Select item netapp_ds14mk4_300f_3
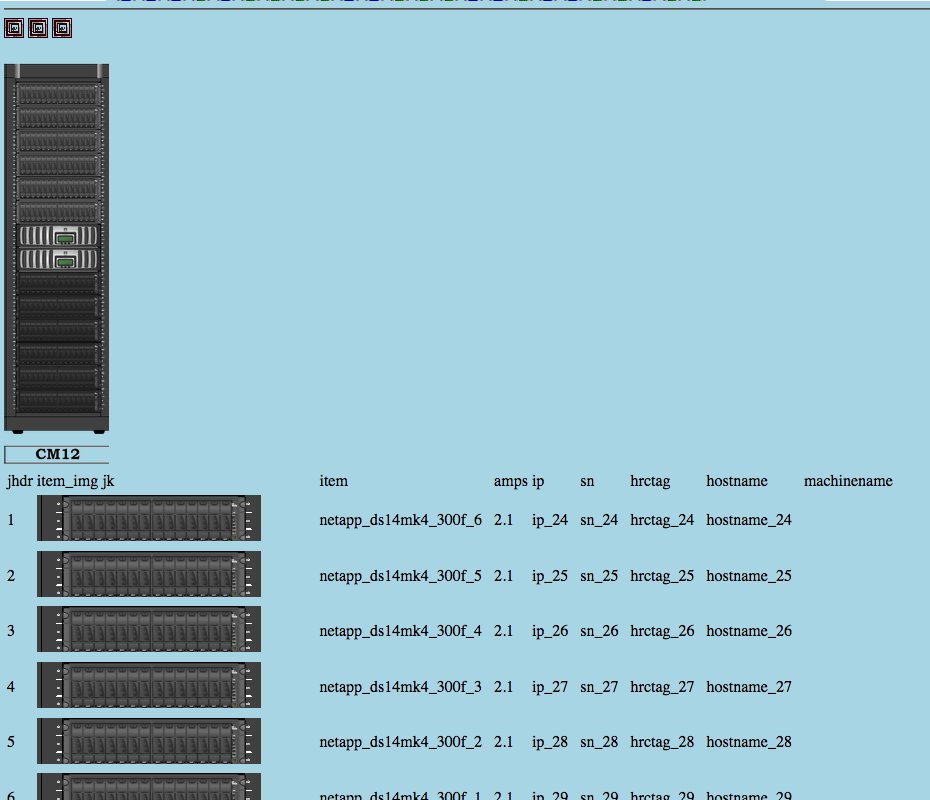 click(400, 687)
